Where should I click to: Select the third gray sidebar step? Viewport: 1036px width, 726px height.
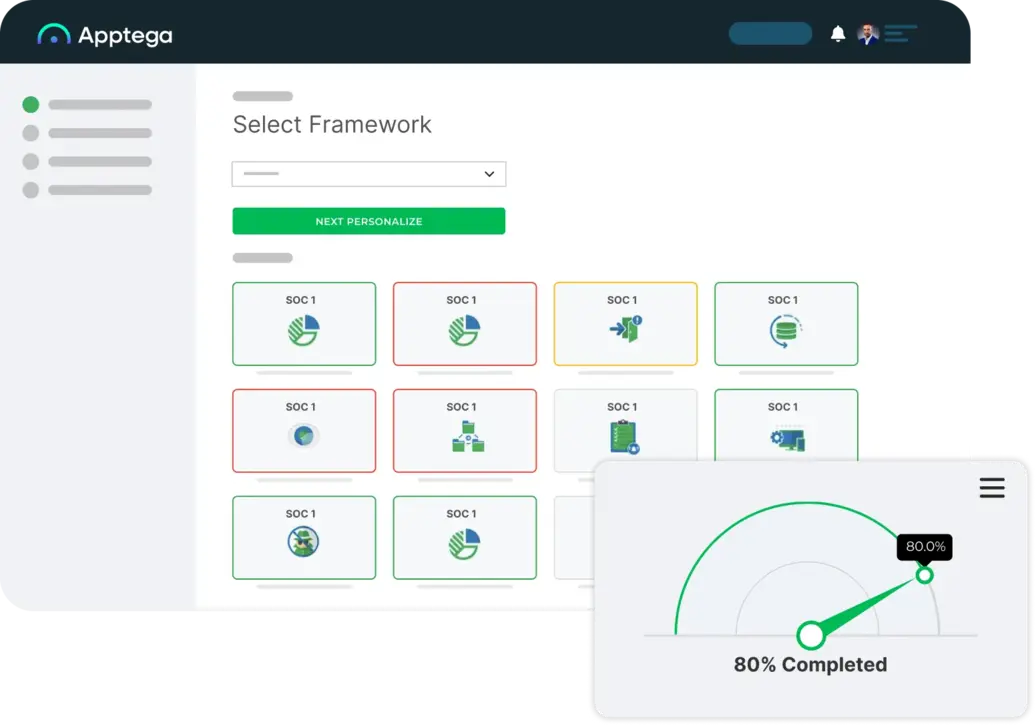tap(30, 161)
